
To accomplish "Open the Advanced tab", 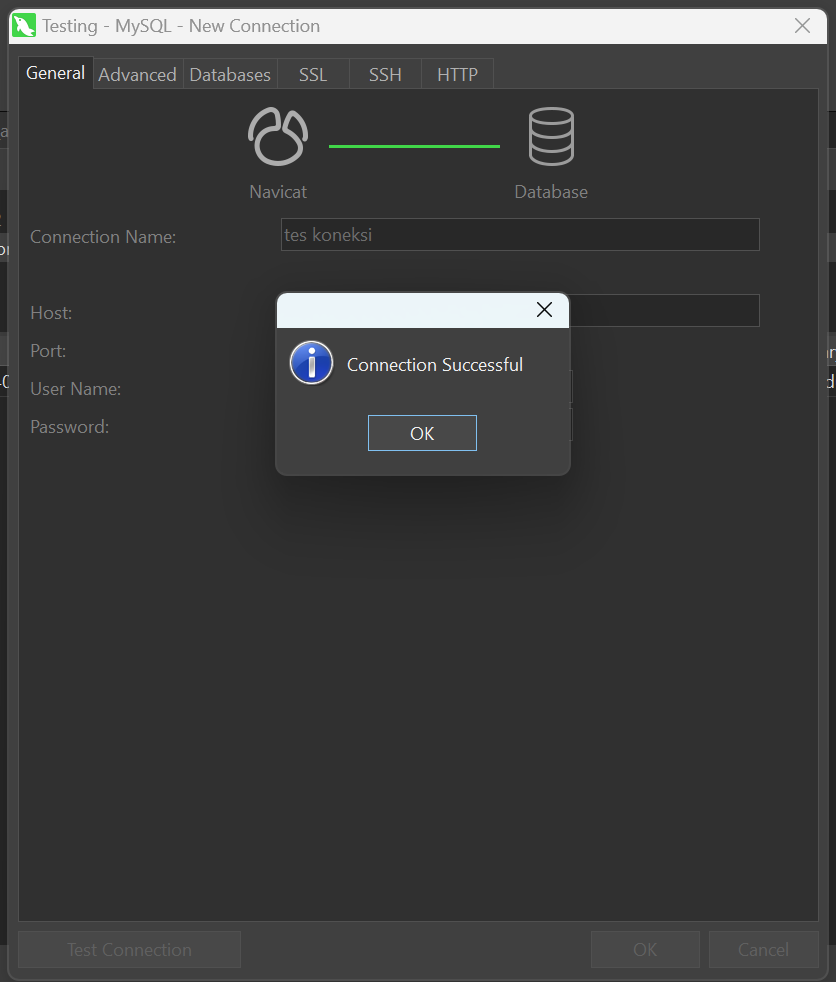I will click(x=138, y=75).
